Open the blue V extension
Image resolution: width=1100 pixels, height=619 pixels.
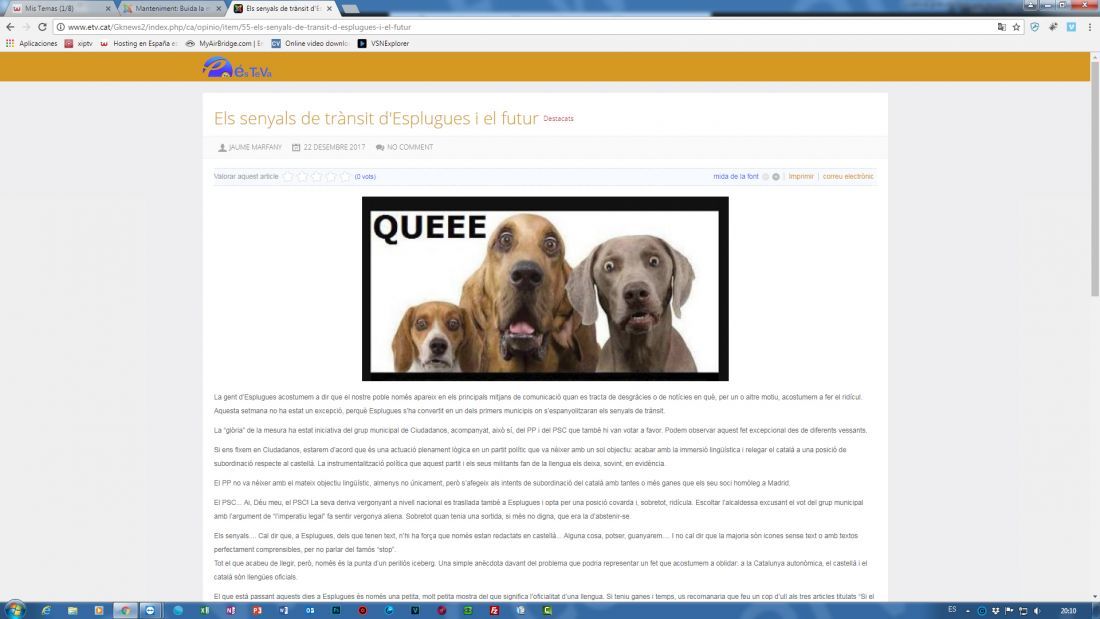click(x=1071, y=27)
